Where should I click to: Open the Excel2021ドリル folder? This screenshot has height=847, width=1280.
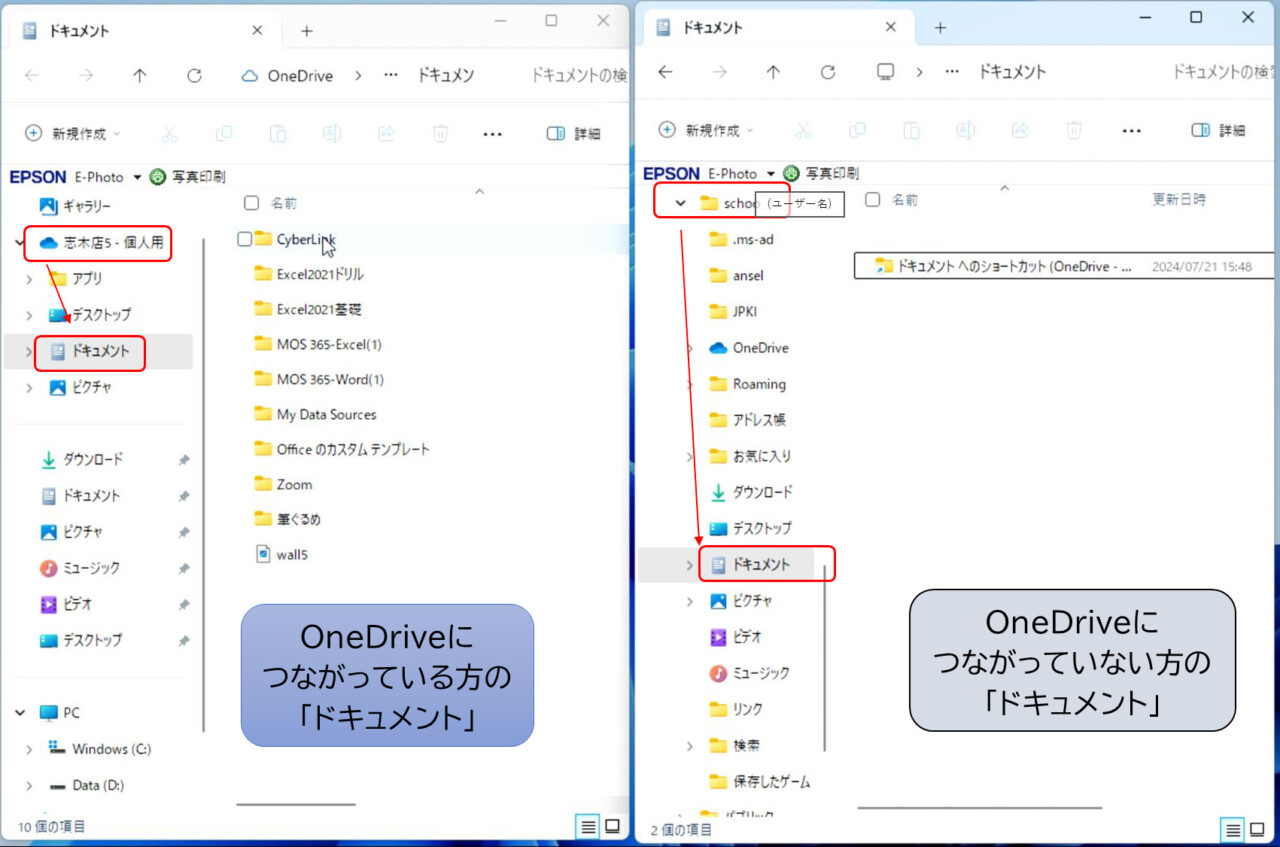(320, 274)
